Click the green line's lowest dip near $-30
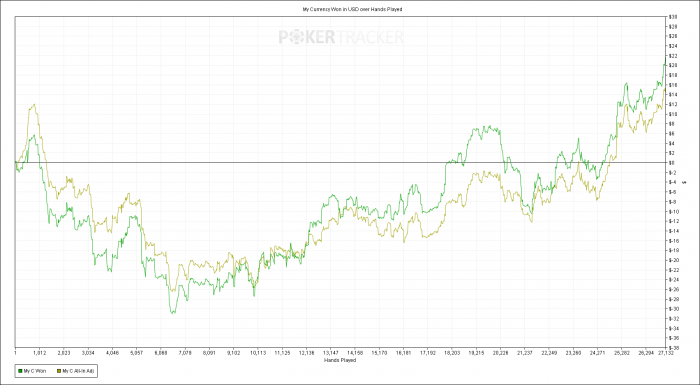 pyautogui.click(x=172, y=312)
